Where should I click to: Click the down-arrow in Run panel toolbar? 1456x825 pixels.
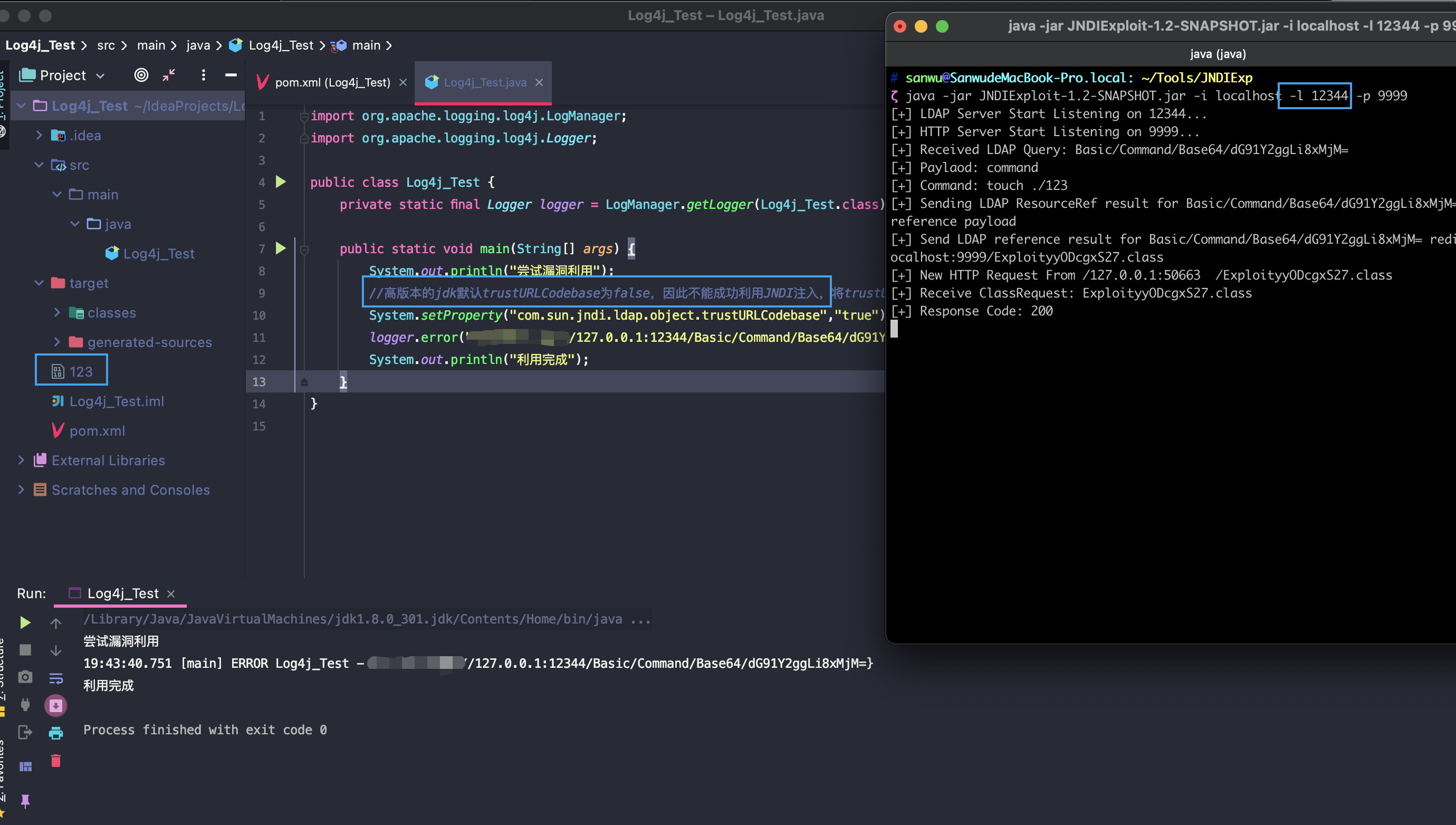point(55,650)
